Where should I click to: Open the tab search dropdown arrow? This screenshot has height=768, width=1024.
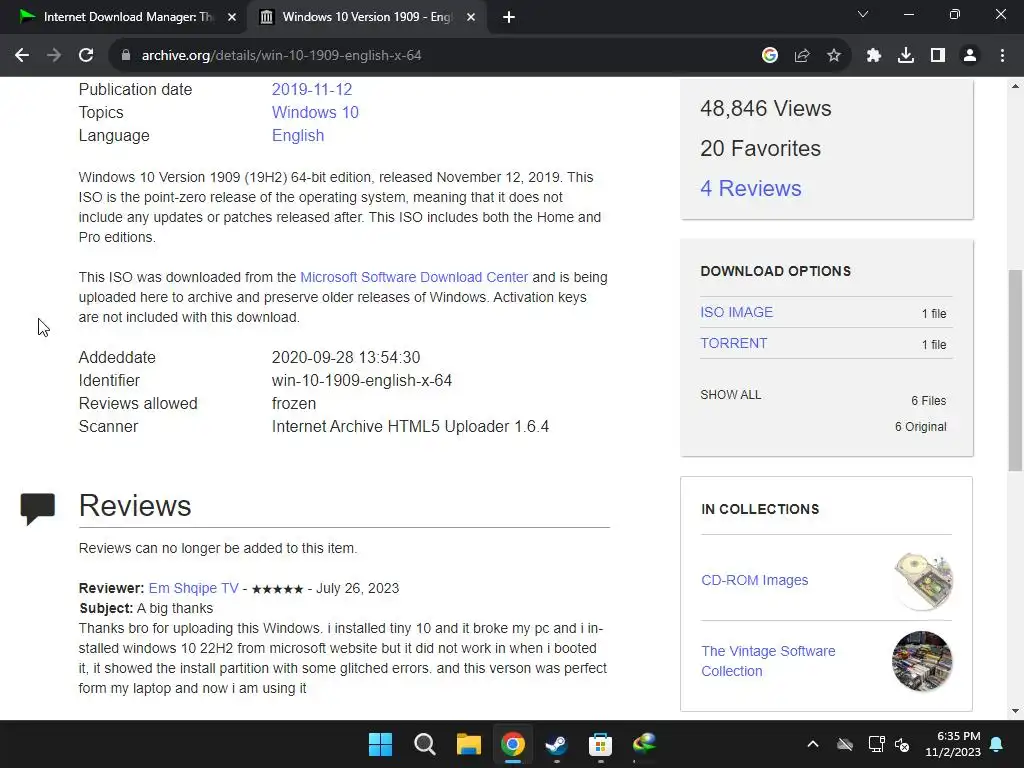863,14
